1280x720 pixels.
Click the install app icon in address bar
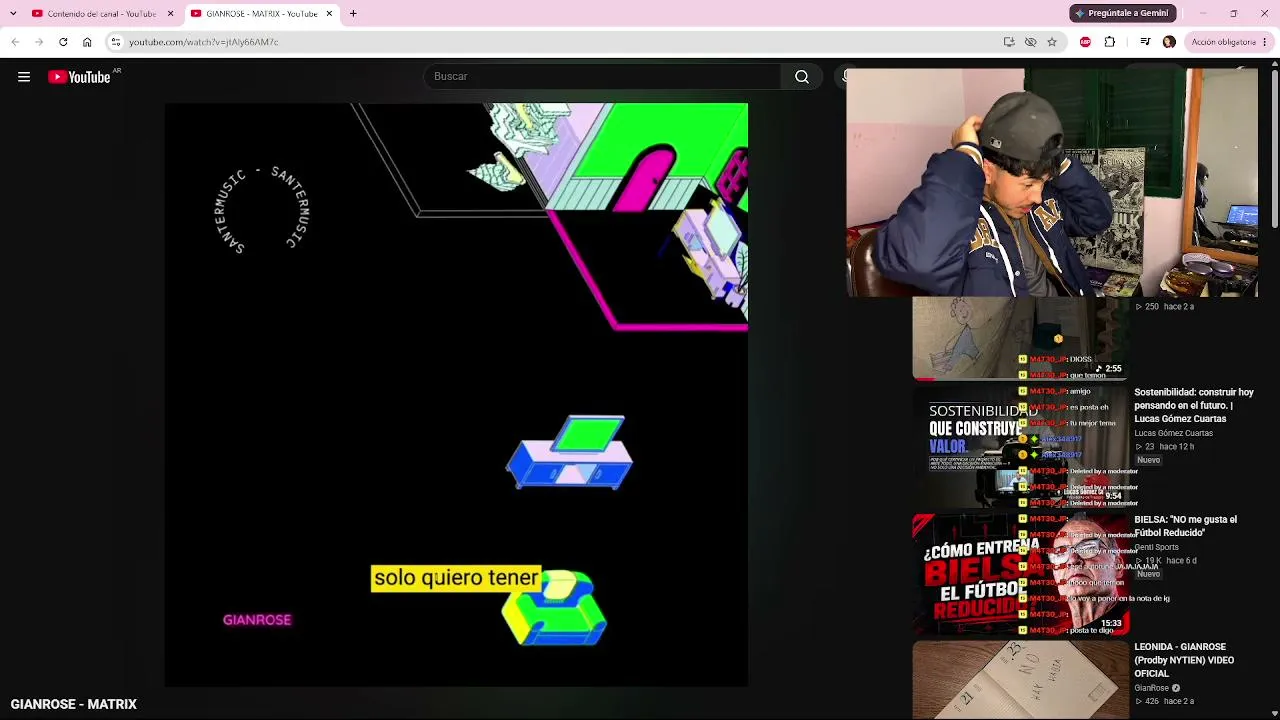pos(1009,42)
